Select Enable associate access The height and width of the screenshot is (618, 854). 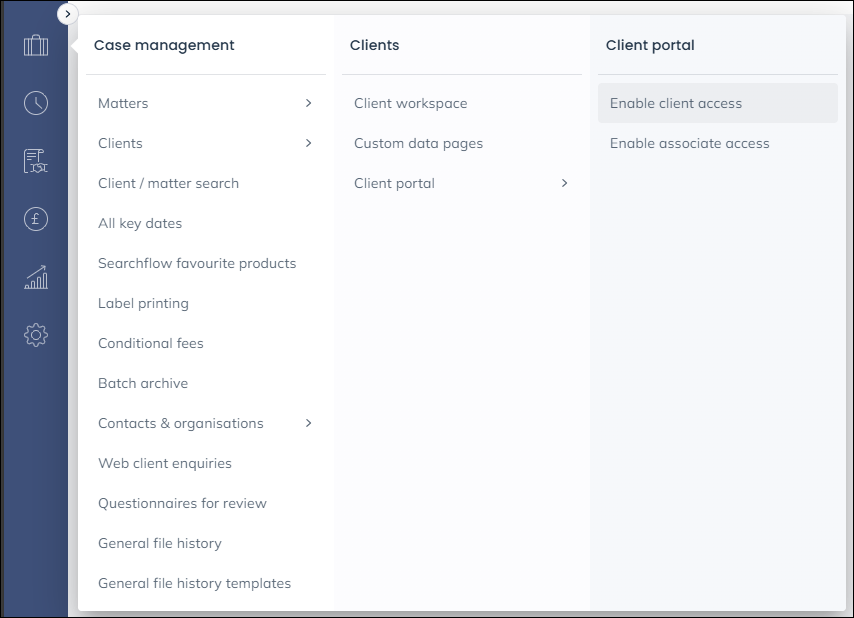tap(690, 143)
